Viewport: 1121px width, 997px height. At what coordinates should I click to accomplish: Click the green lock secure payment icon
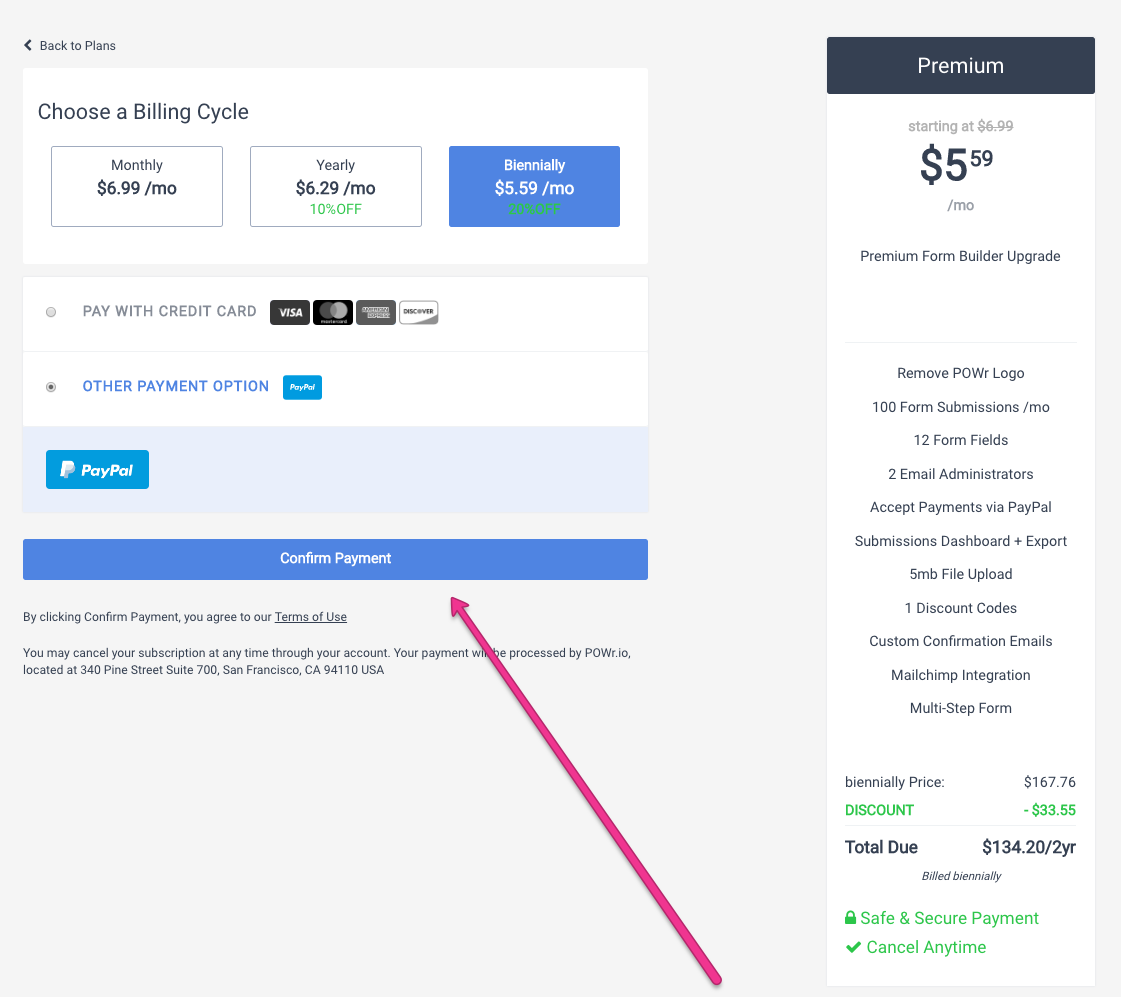[850, 918]
